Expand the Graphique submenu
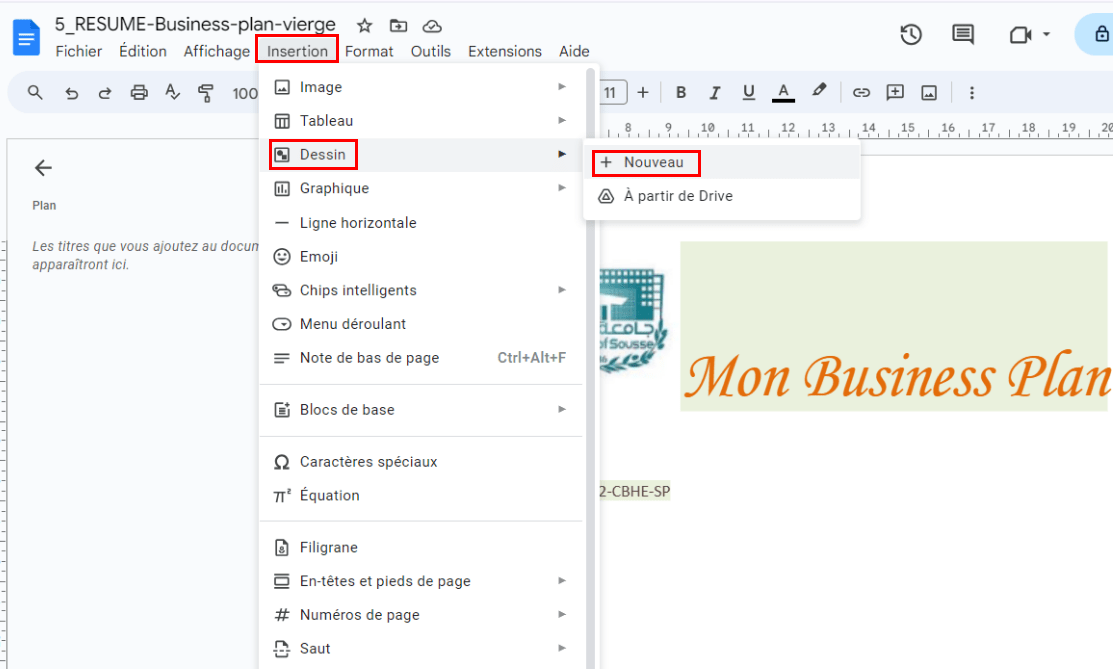This screenshot has width=1113, height=670. [422, 188]
